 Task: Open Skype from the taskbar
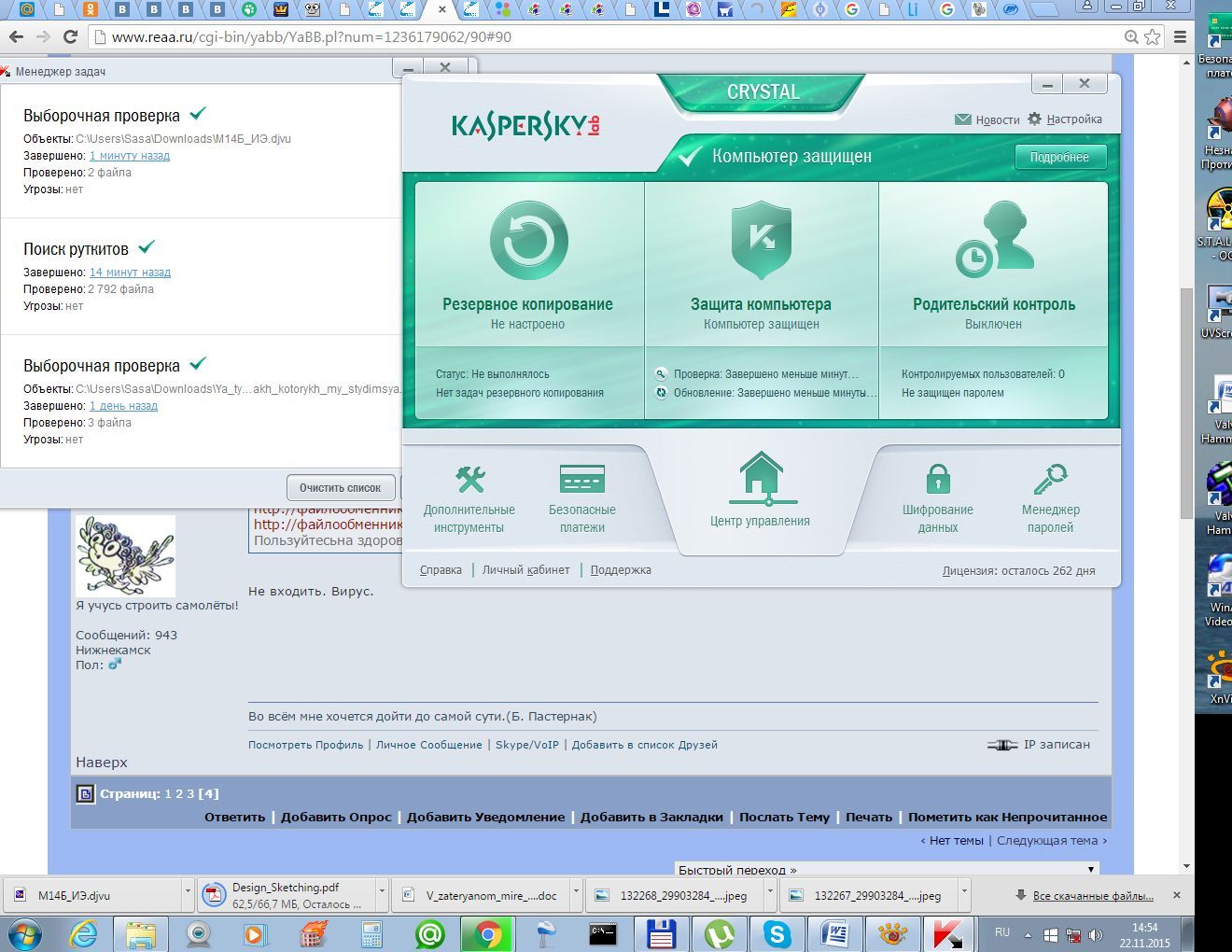[777, 933]
